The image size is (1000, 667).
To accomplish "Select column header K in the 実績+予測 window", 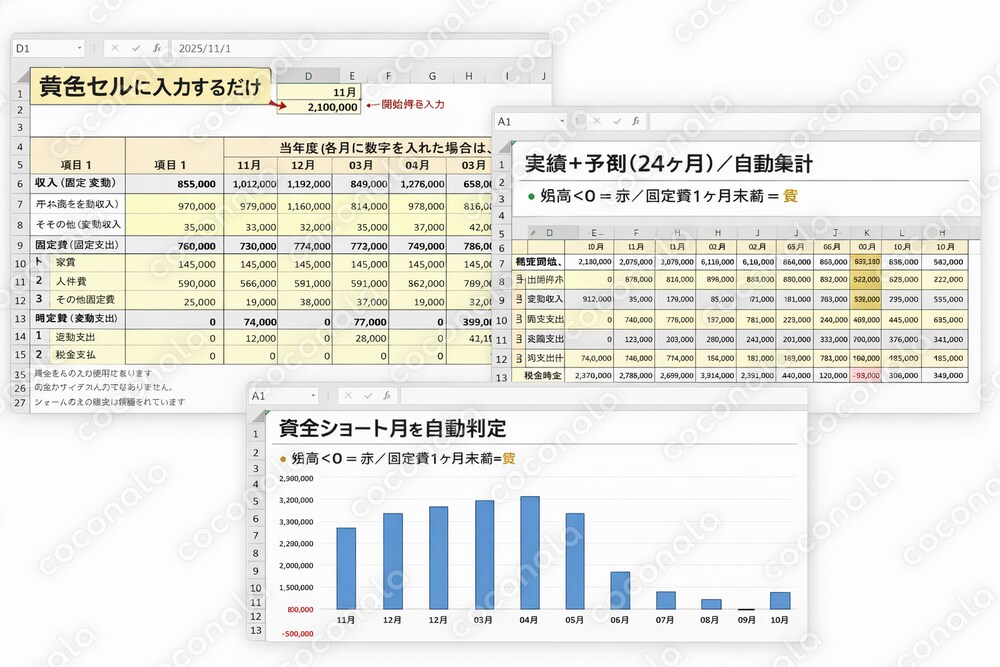I will click(867, 233).
